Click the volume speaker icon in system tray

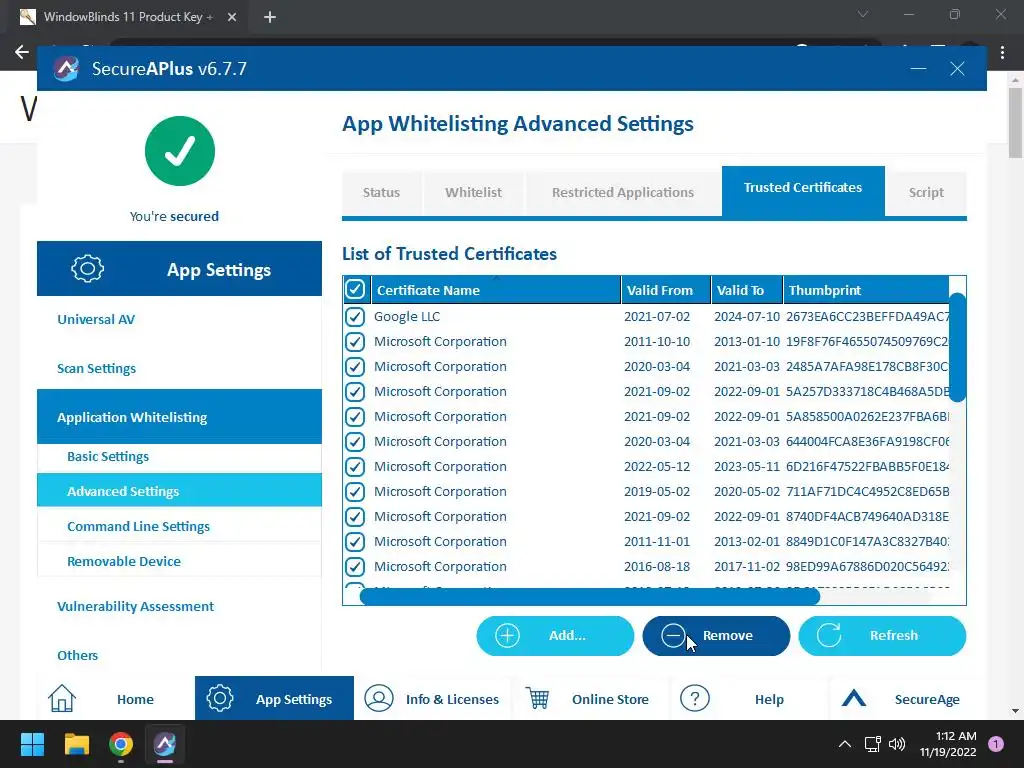pos(897,744)
